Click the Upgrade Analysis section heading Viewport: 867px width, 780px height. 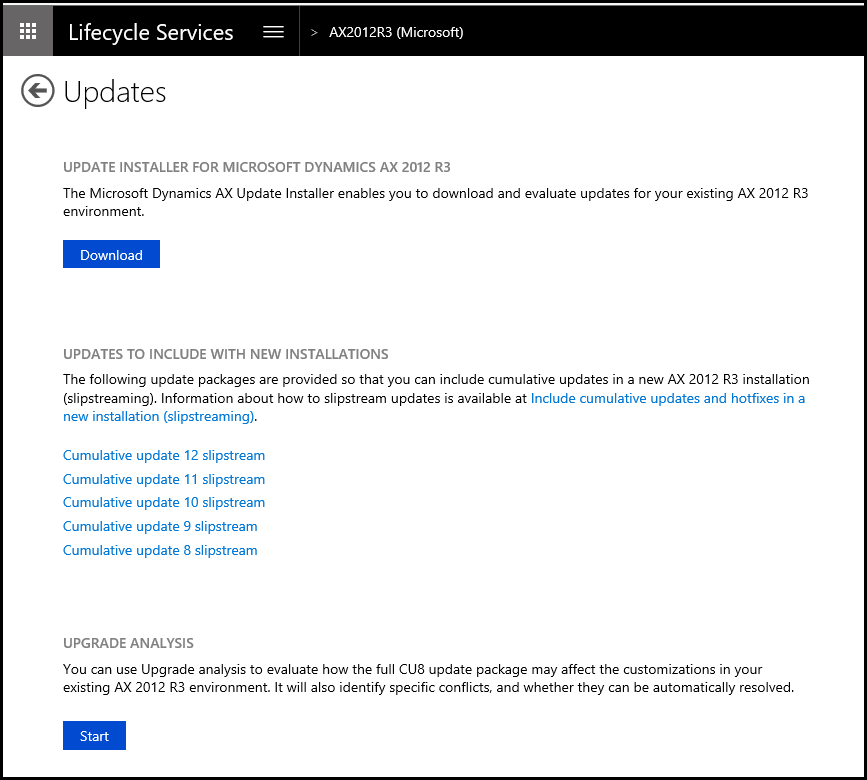(128, 643)
